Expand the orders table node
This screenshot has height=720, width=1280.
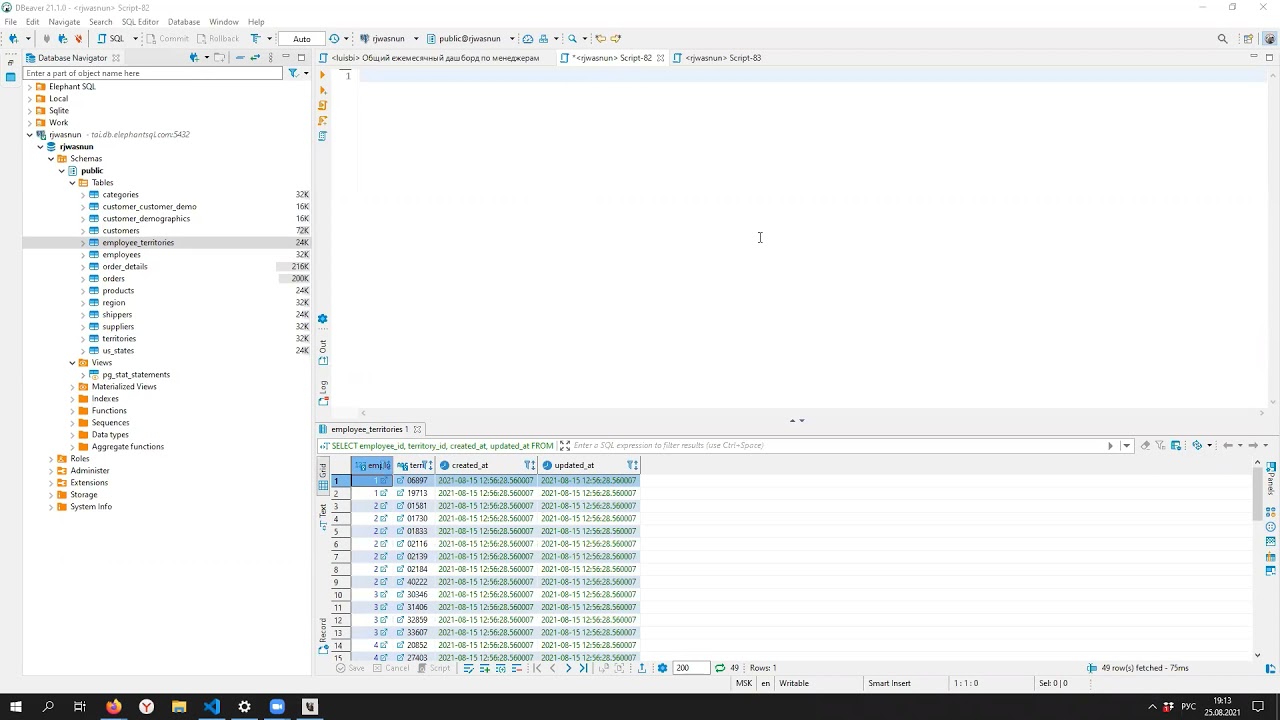[83, 279]
